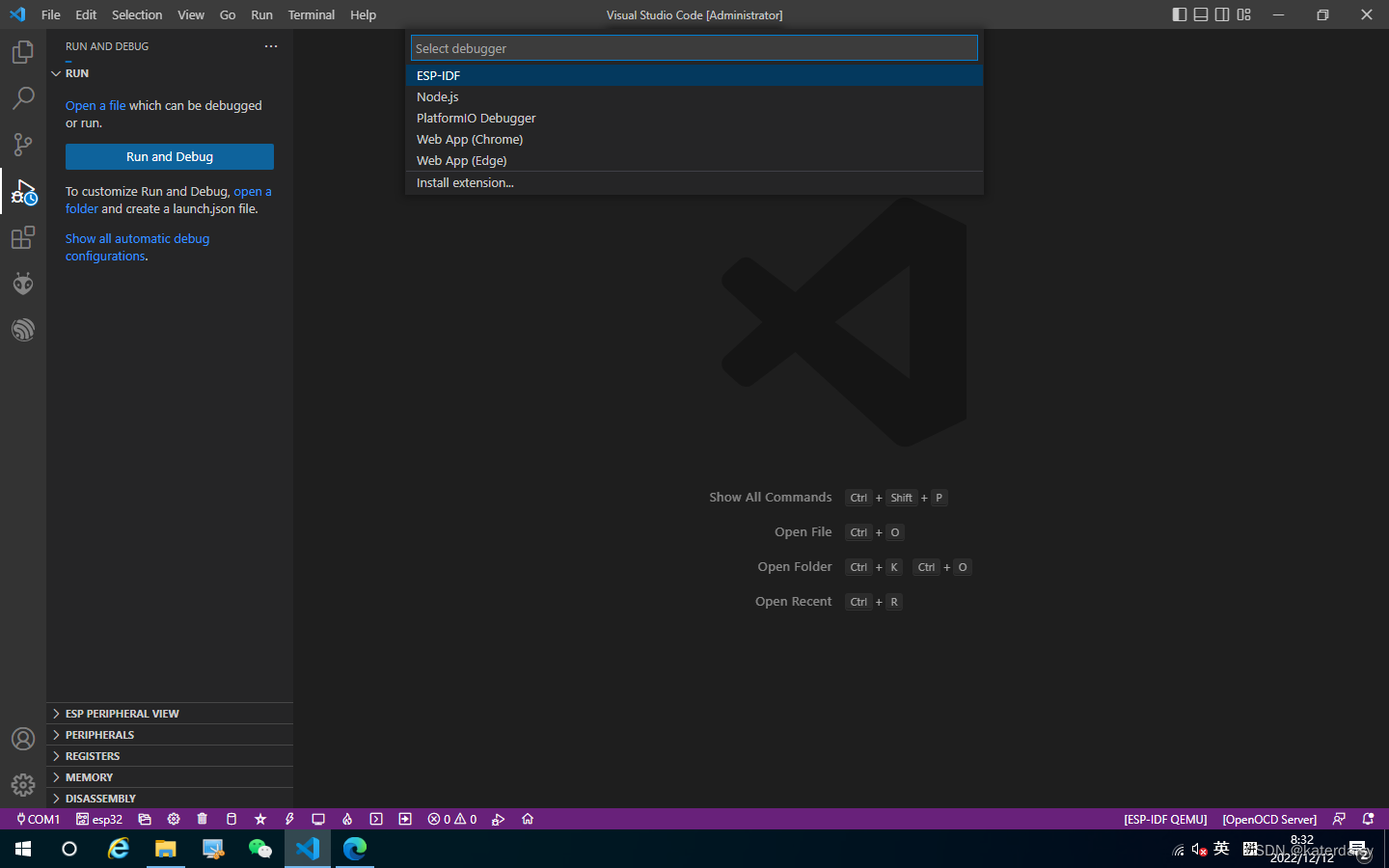The height and width of the screenshot is (868, 1389).
Task: Click the PlatformIO home icon in status bar
Action: (528, 819)
